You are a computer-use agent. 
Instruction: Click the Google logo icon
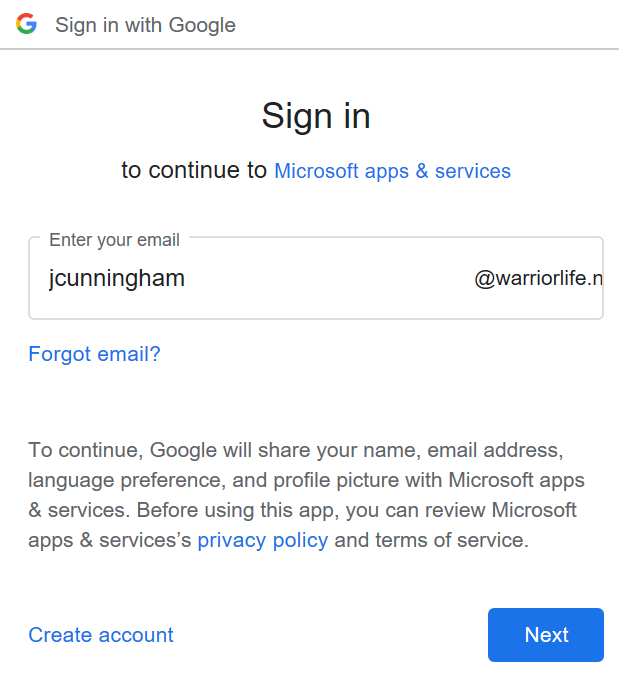coord(26,24)
